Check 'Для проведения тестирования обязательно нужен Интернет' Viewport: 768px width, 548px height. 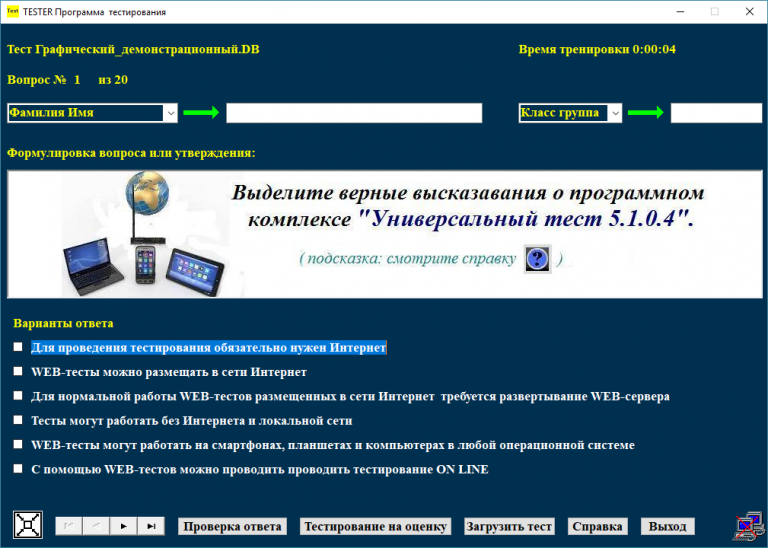[x=18, y=347]
